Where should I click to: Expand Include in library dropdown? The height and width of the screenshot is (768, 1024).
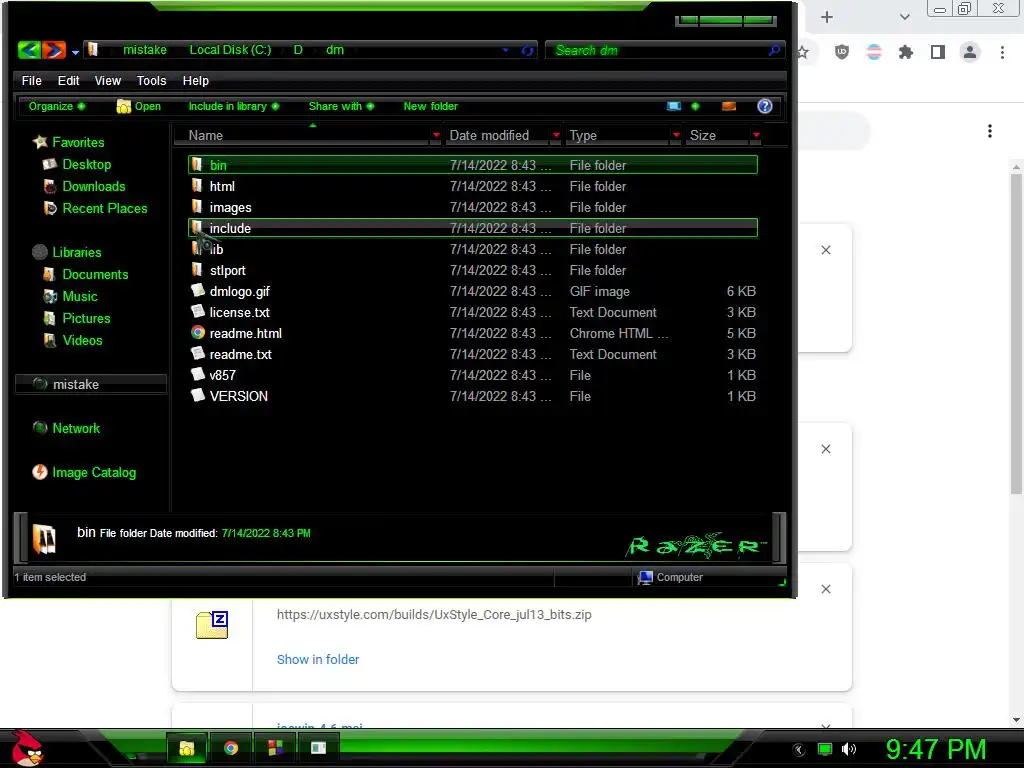(x=234, y=106)
